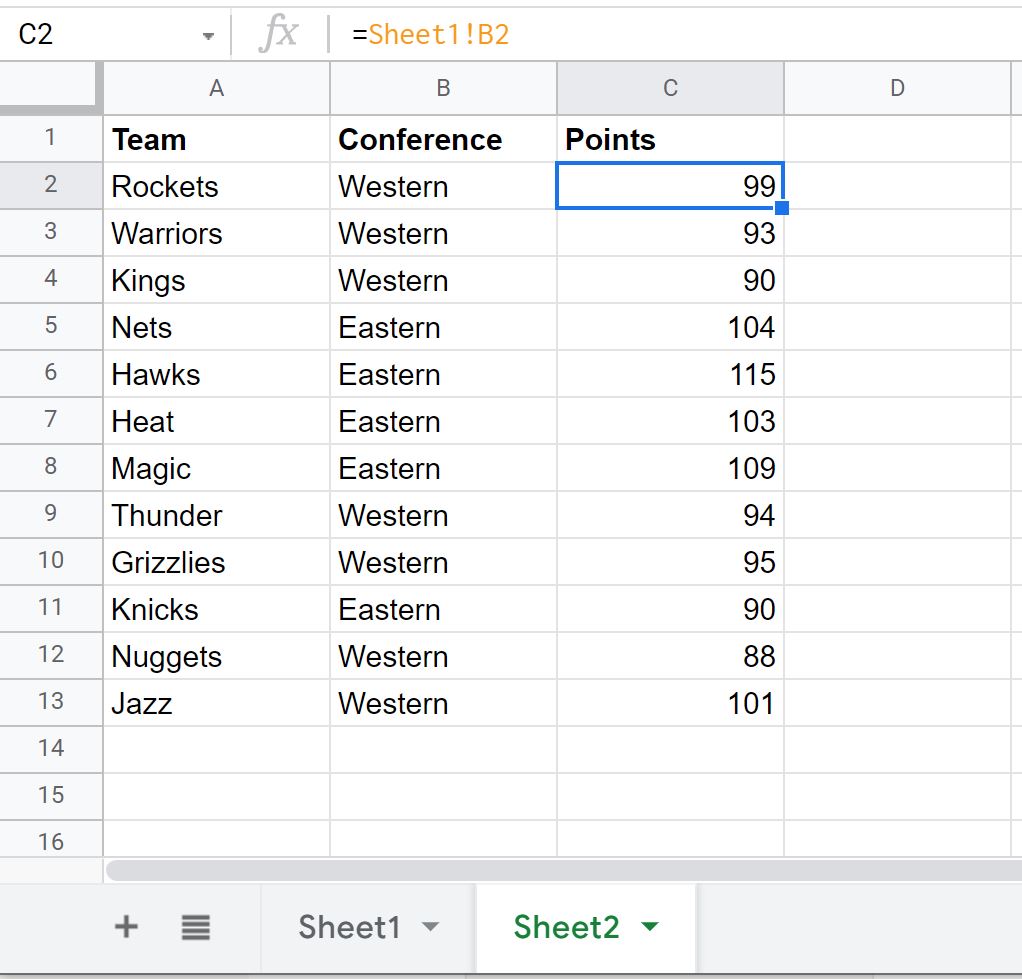This screenshot has height=979, width=1022.
Task: Select row 16 header
Action: tap(51, 840)
